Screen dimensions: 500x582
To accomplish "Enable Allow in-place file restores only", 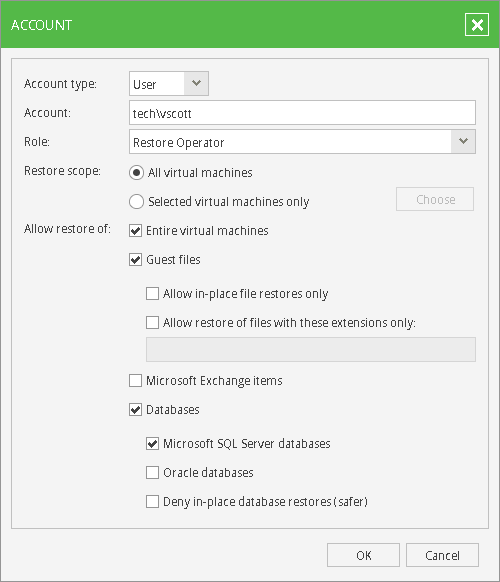I will pyautogui.click(x=152, y=294).
